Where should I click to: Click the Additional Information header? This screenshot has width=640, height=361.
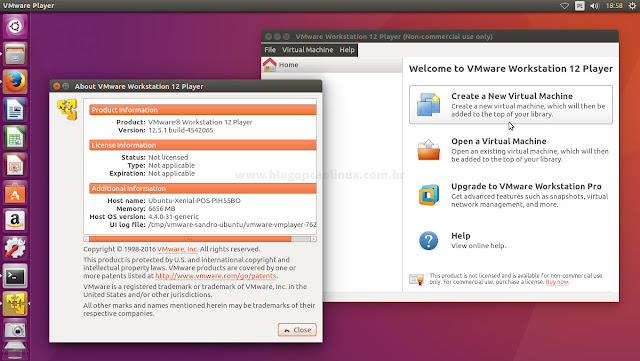tap(202, 188)
